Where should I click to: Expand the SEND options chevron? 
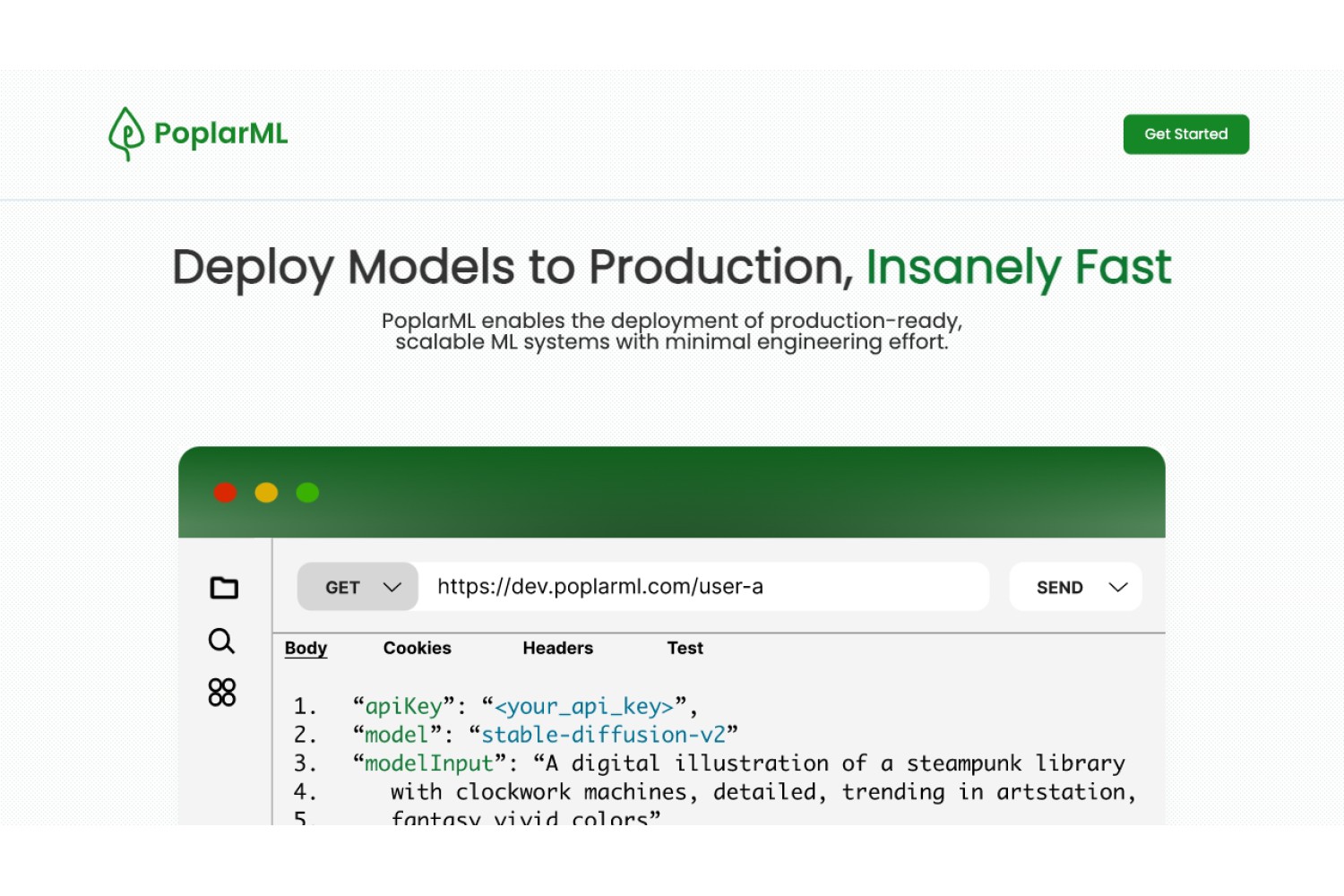(1118, 587)
